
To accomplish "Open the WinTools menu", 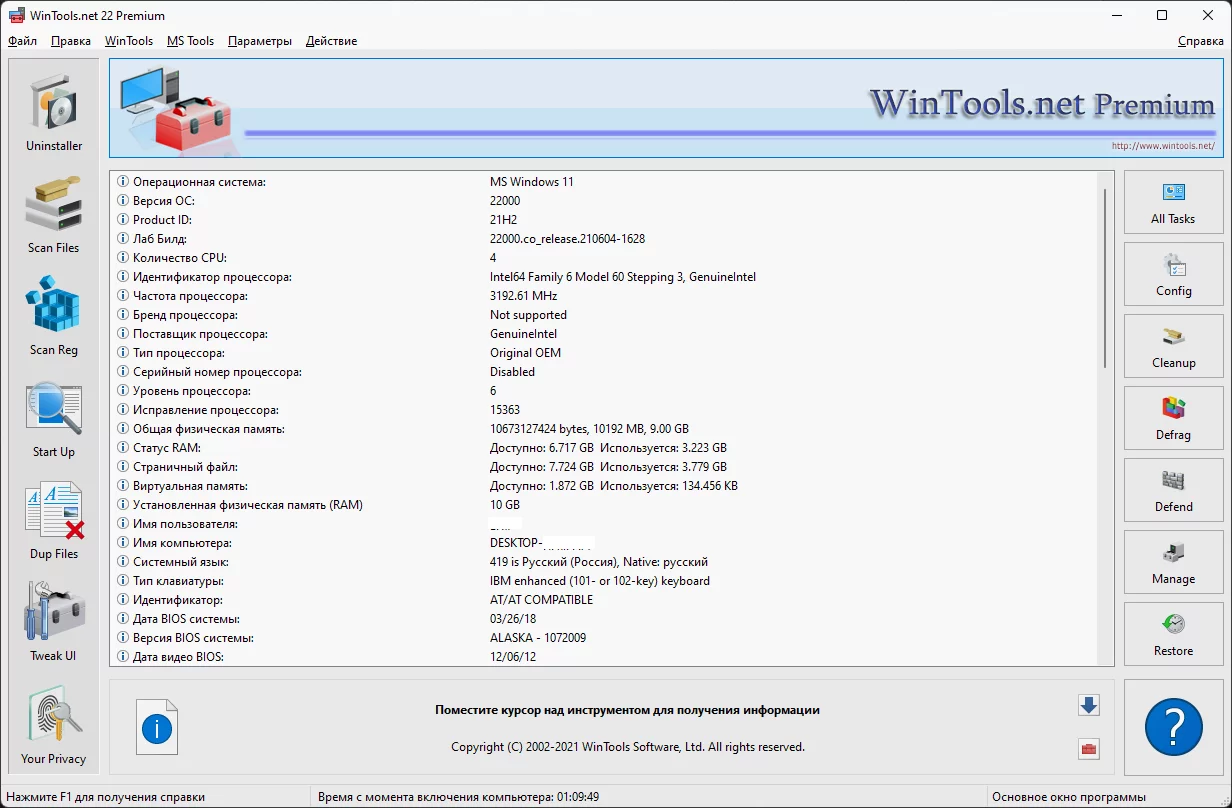I will [129, 41].
